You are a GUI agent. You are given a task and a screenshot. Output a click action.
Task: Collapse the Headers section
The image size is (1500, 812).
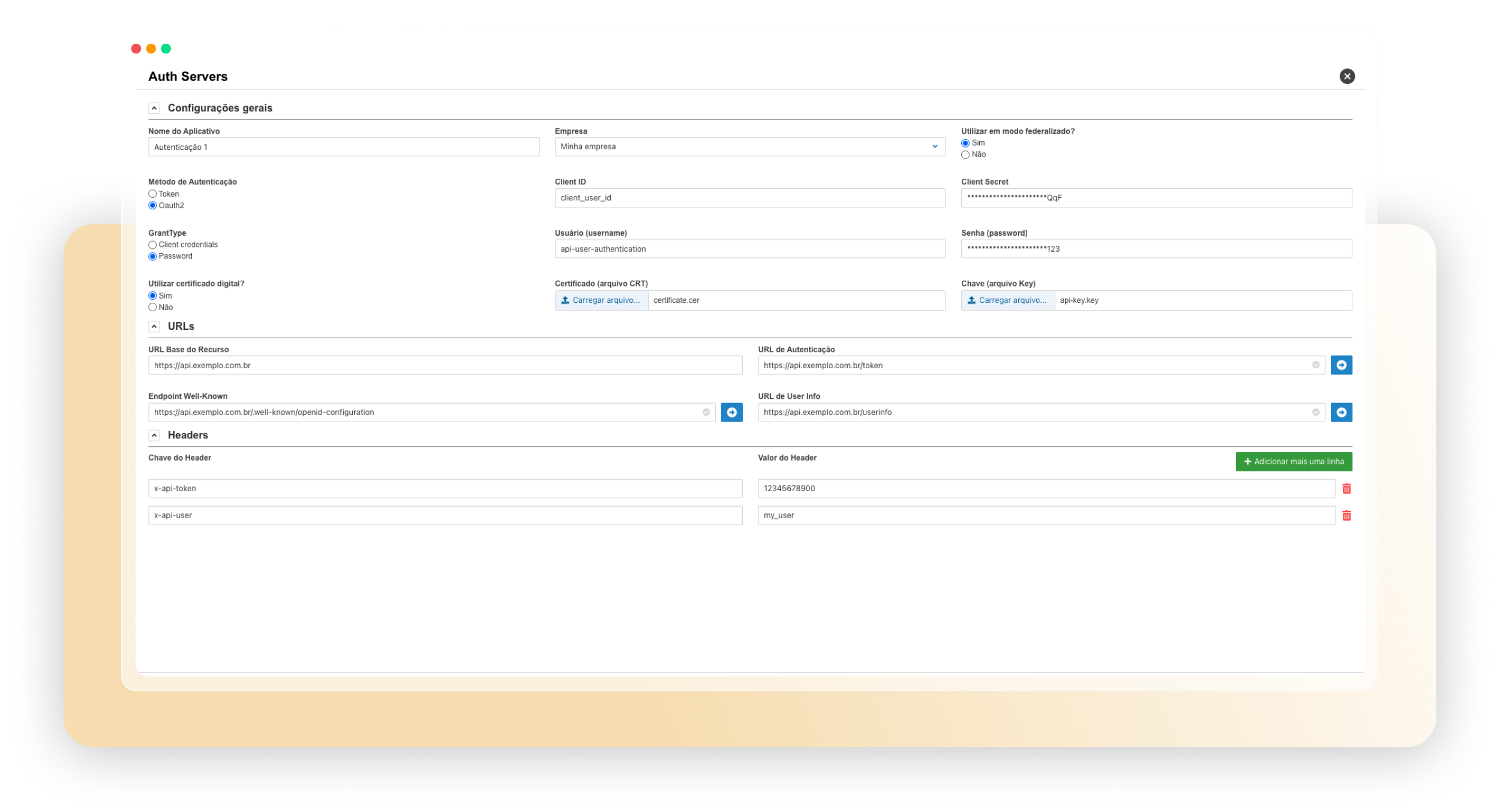155,435
